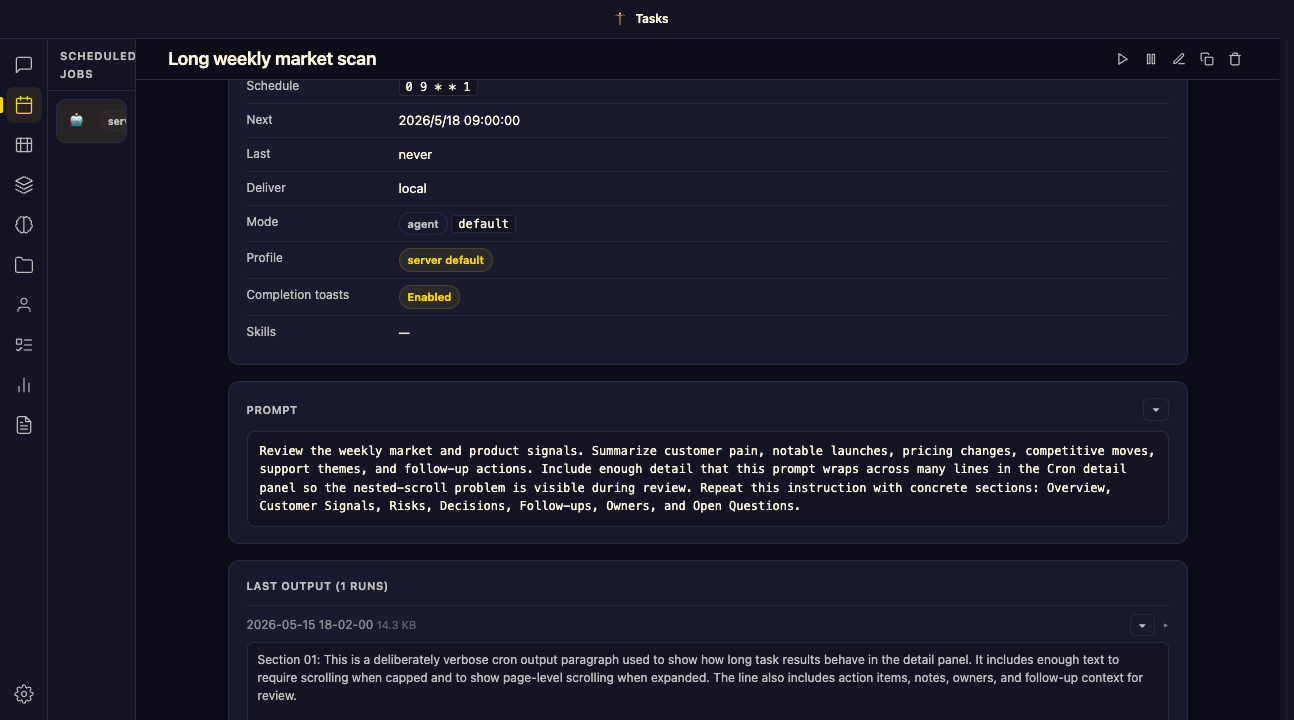Open the user profile sidebar icon
Viewport: 1294px width, 720px height.
coord(24,305)
